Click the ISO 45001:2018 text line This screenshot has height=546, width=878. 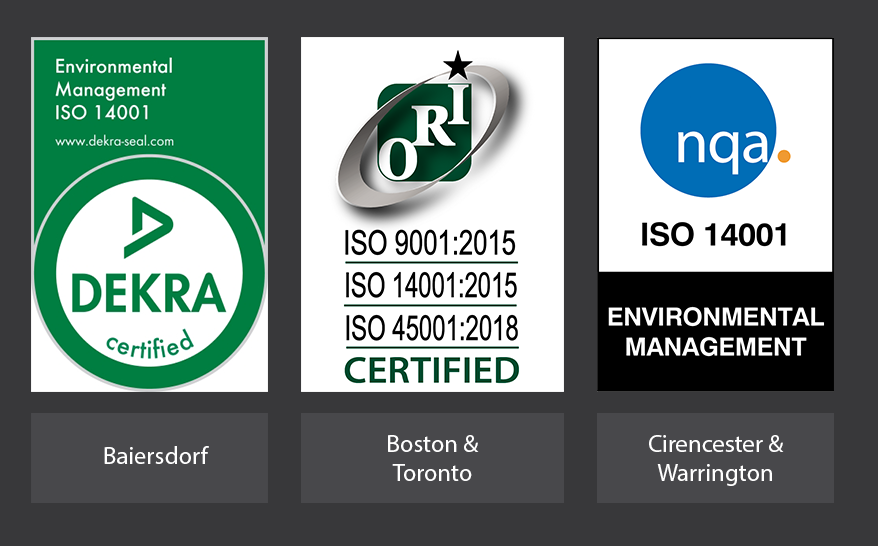[431, 328]
